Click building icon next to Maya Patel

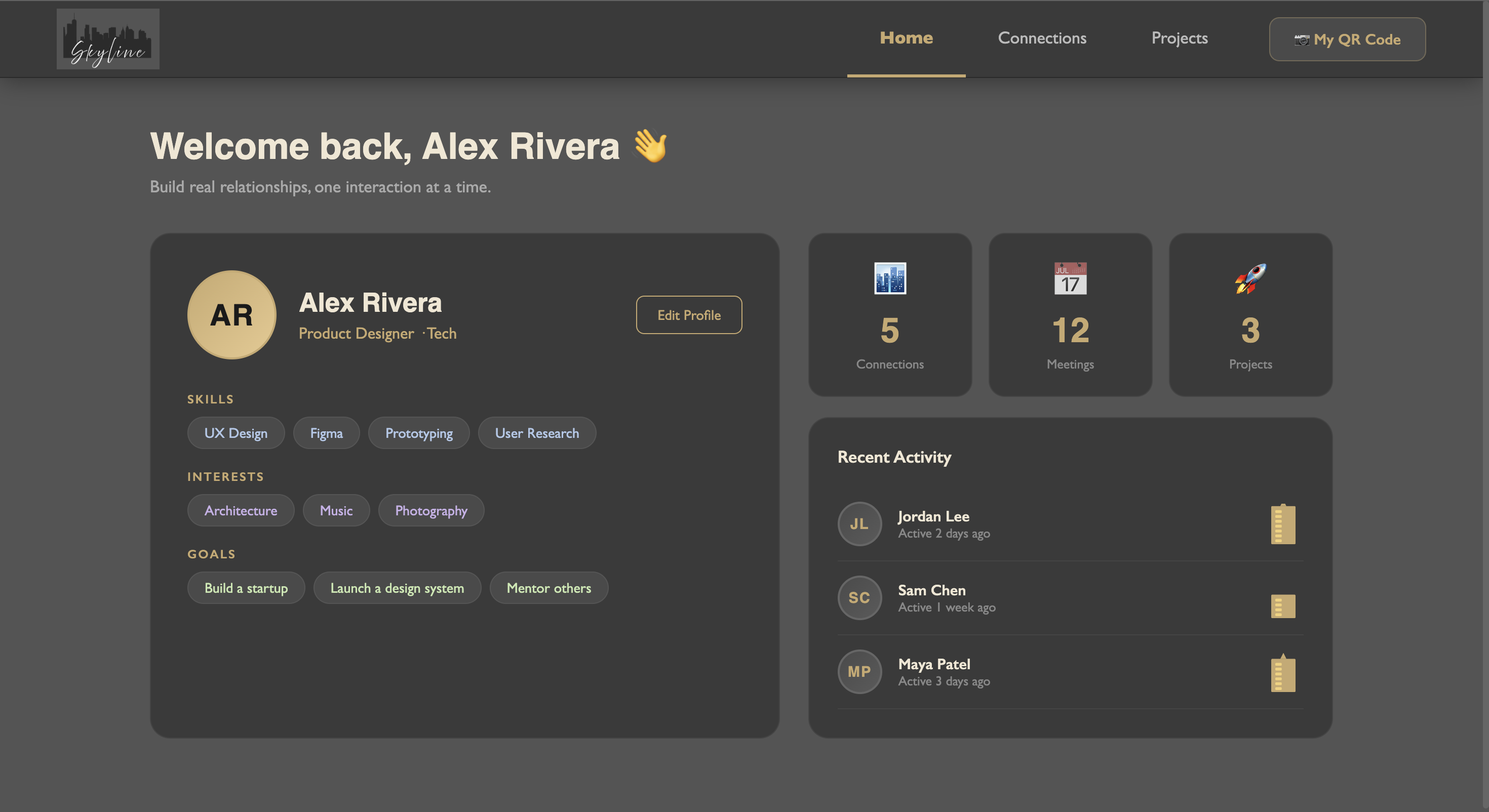[1283, 673]
